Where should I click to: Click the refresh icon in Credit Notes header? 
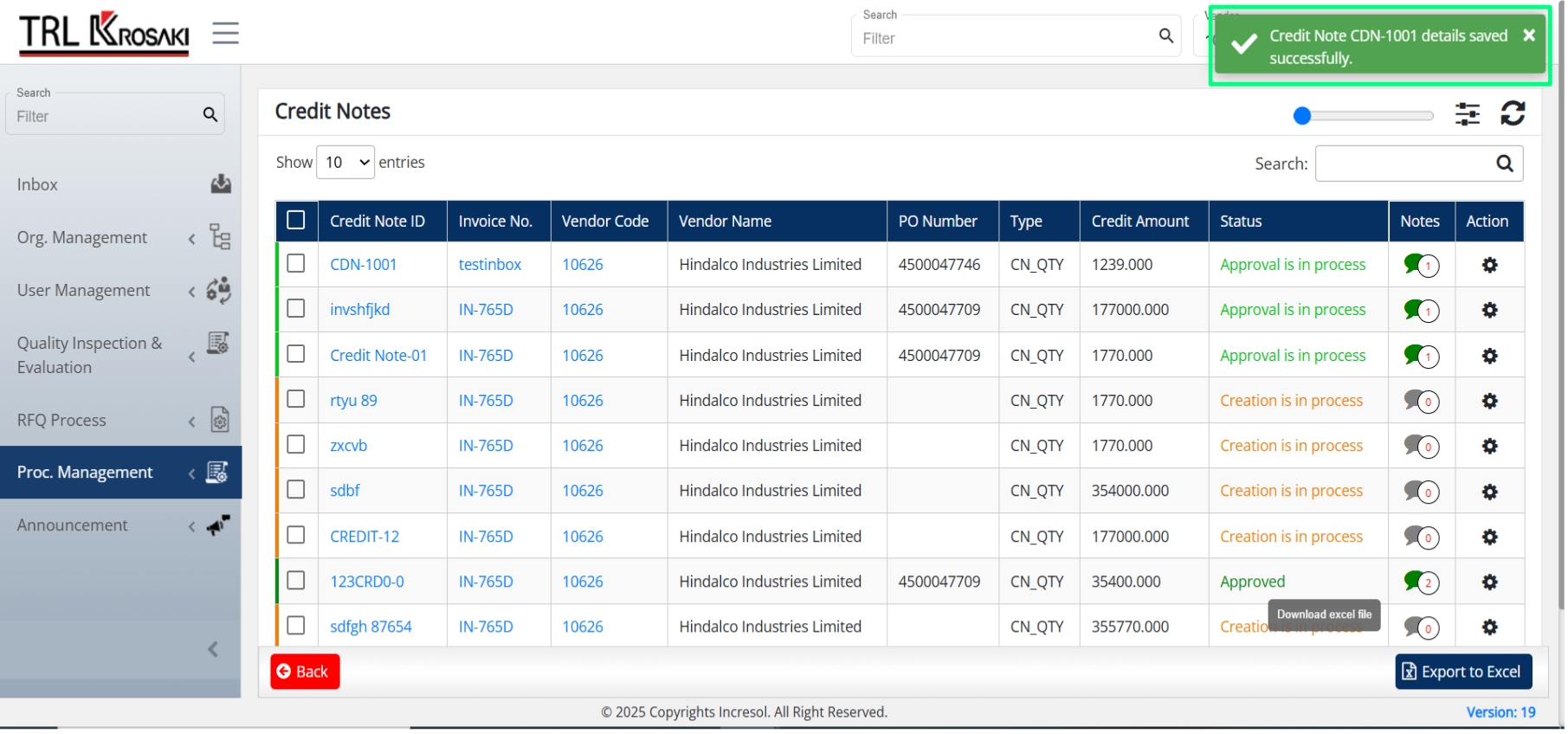1513,113
